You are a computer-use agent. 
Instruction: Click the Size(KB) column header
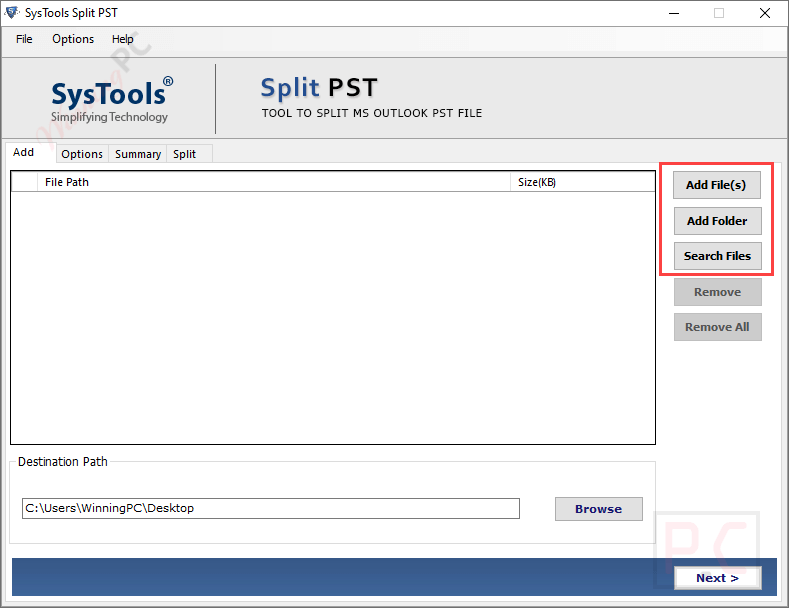583,182
